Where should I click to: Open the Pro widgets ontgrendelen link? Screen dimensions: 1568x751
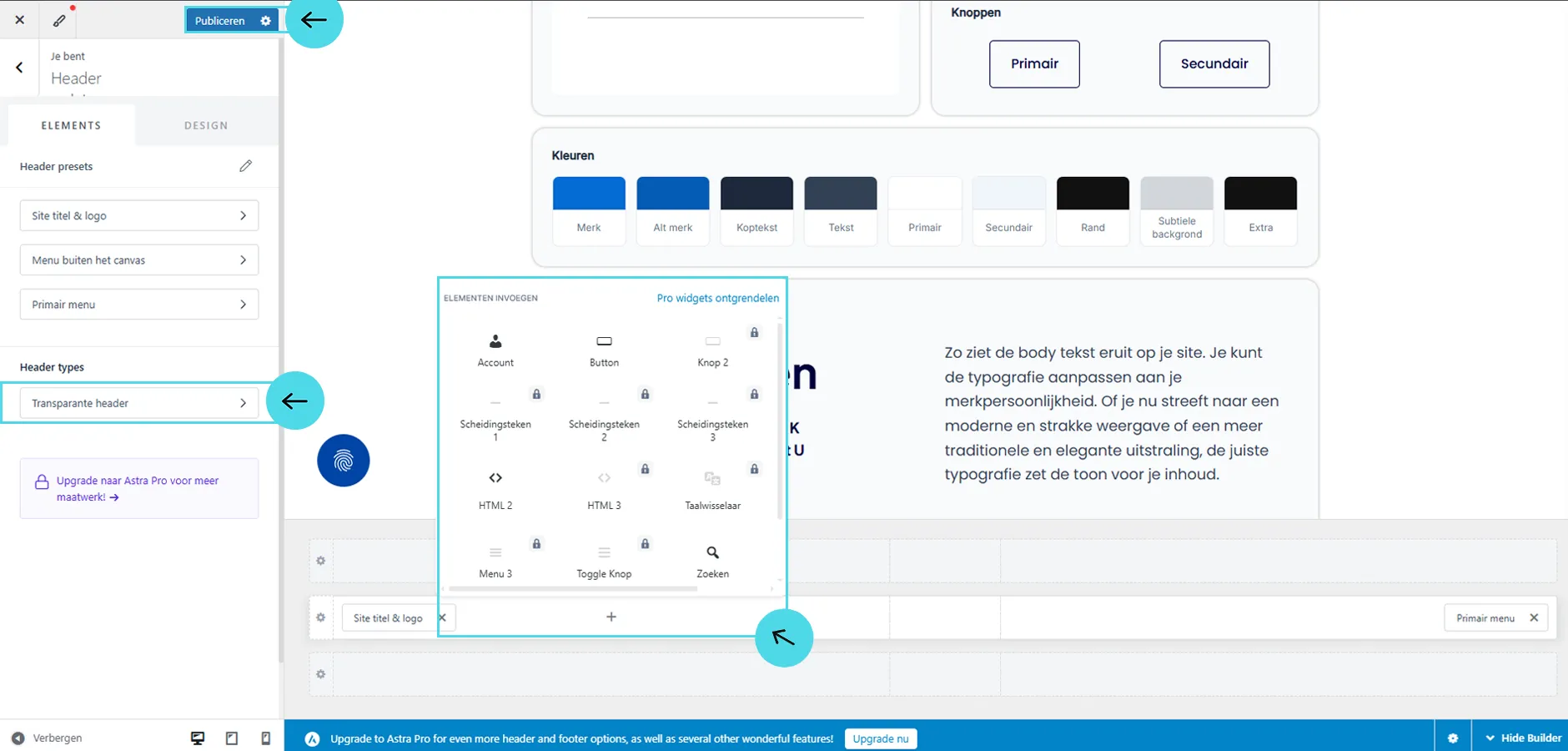coord(717,298)
